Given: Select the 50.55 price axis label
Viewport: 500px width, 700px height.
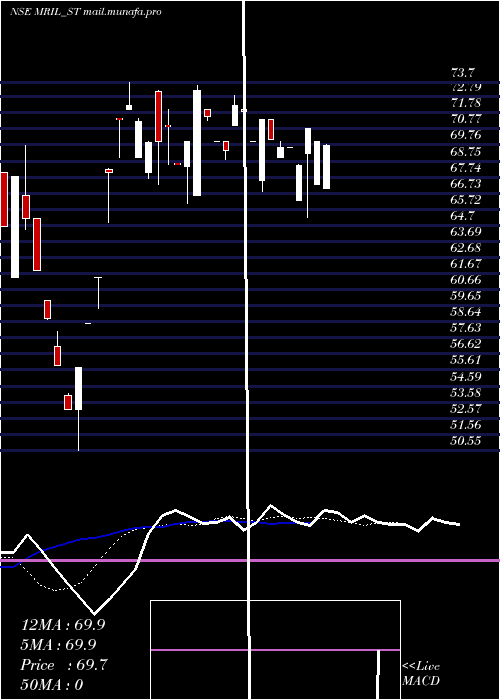Looking at the screenshot, I should point(466,441).
